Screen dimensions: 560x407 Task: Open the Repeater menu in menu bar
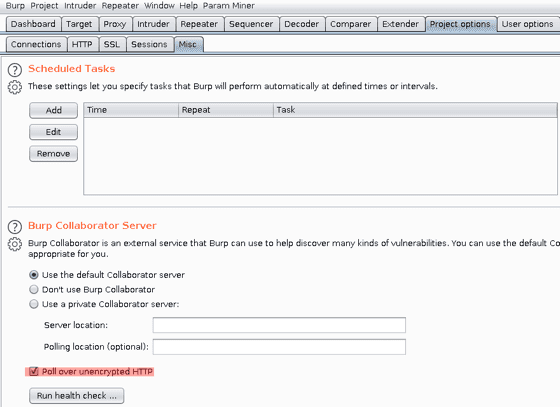(x=120, y=6)
